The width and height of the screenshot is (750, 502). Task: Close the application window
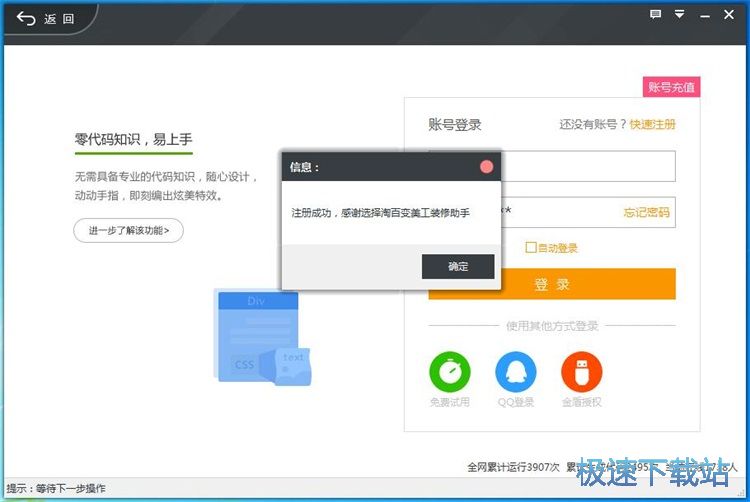729,15
